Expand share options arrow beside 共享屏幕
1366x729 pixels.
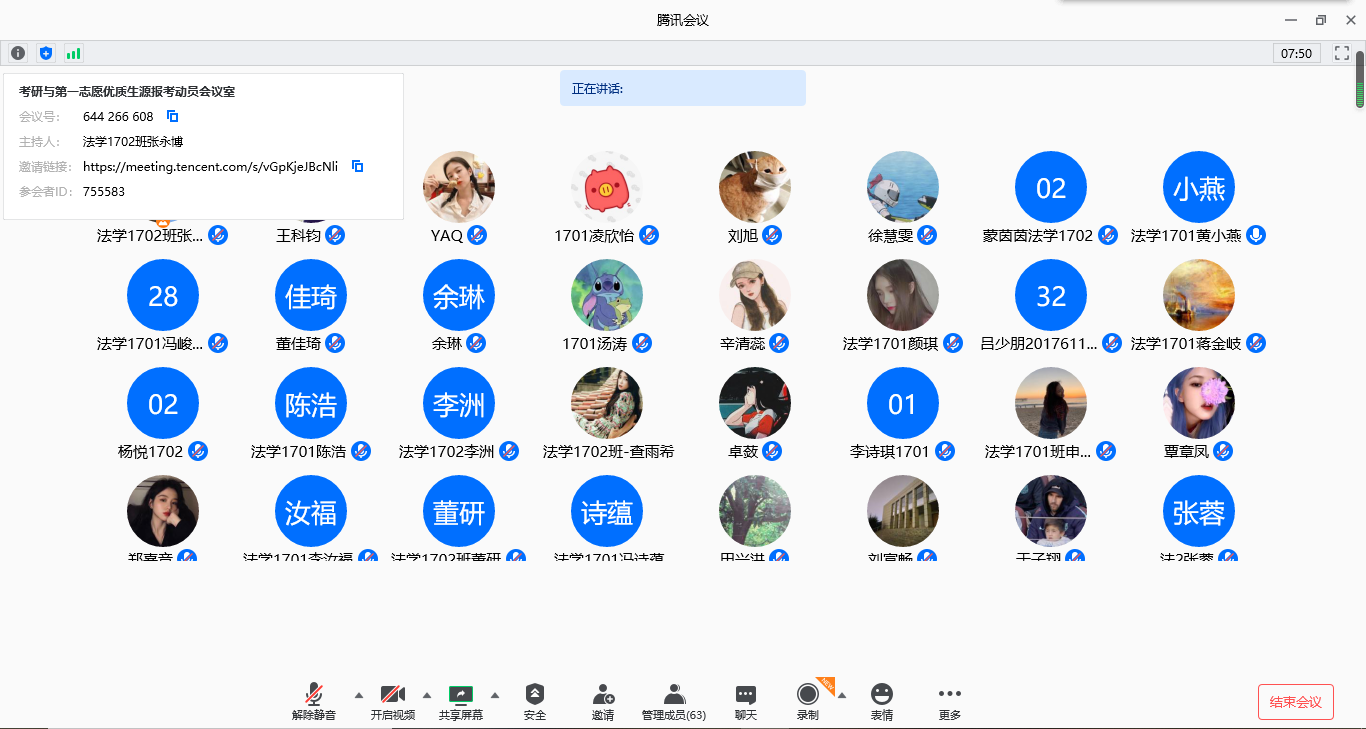click(x=494, y=695)
